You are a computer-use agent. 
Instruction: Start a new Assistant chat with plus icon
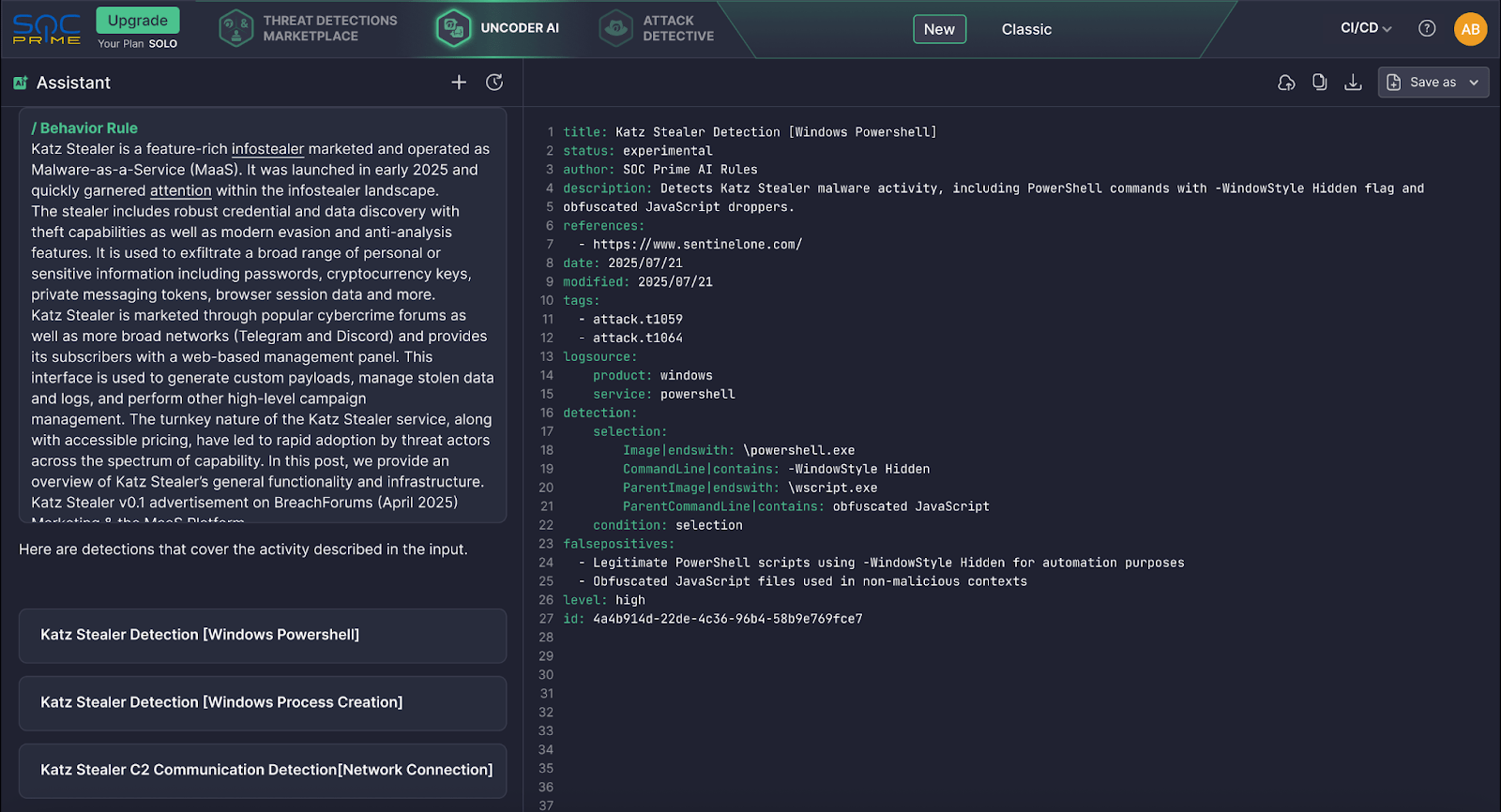459,83
